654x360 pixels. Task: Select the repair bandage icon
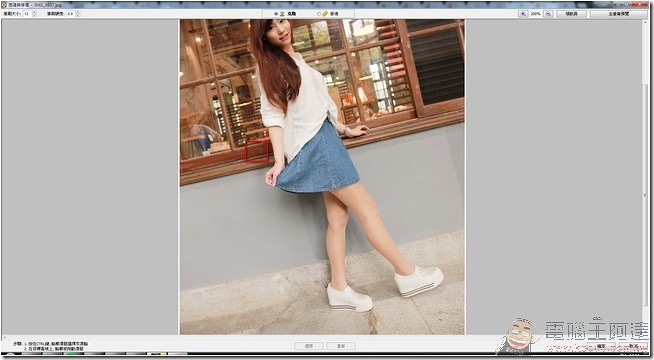coord(325,14)
